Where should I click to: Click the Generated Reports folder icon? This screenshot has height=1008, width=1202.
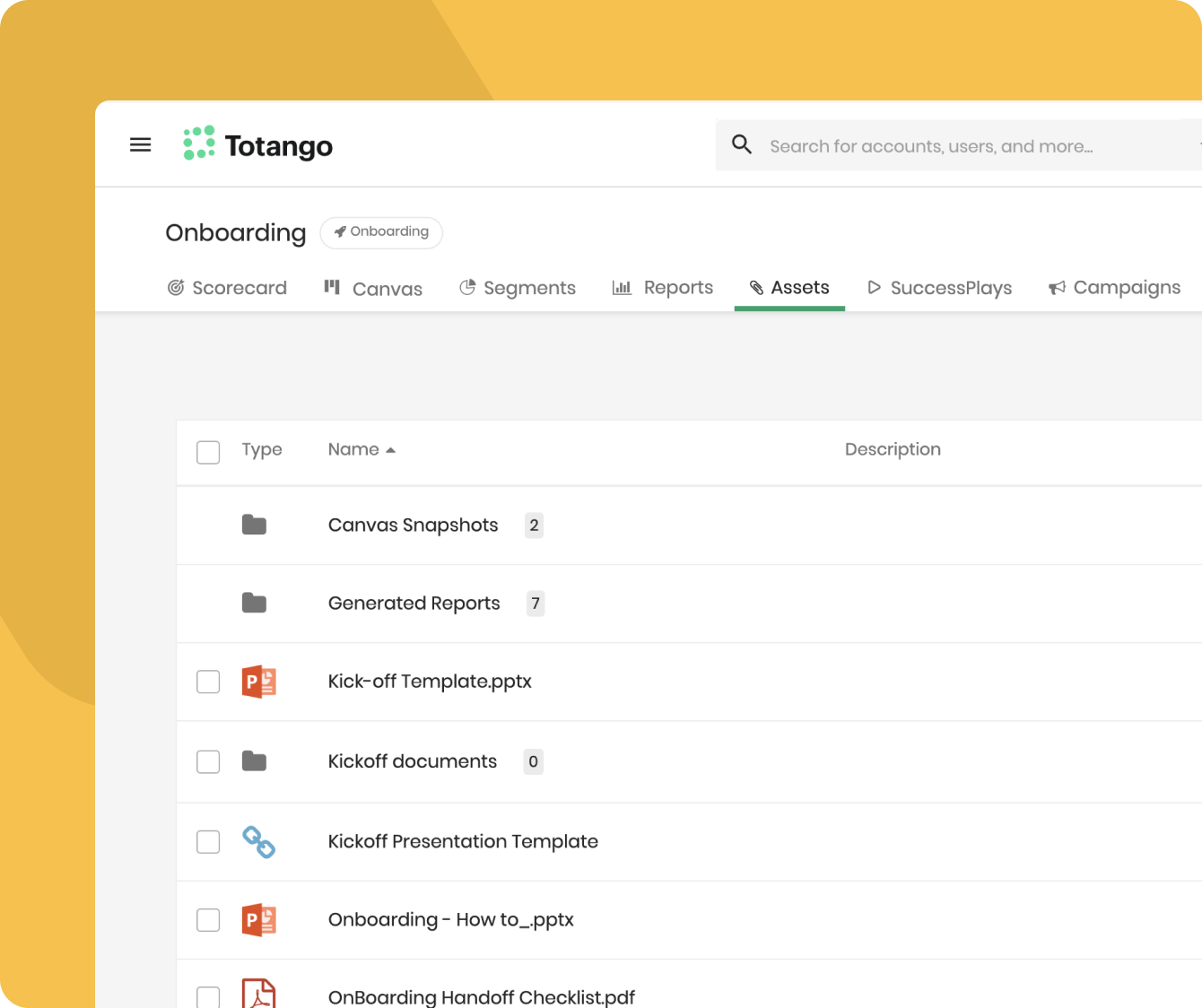(x=254, y=603)
